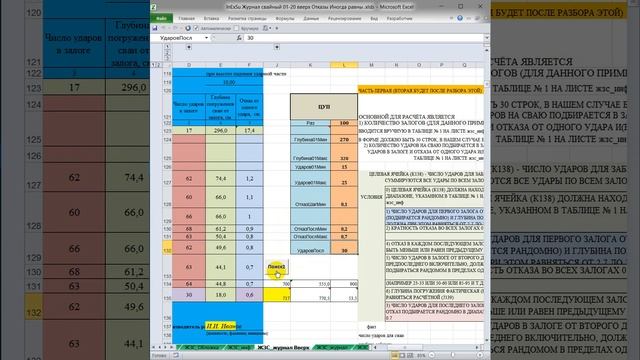640x360 pixels.
Task: Open the Формулы ribbon tab
Action: pyautogui.click(x=285, y=18)
